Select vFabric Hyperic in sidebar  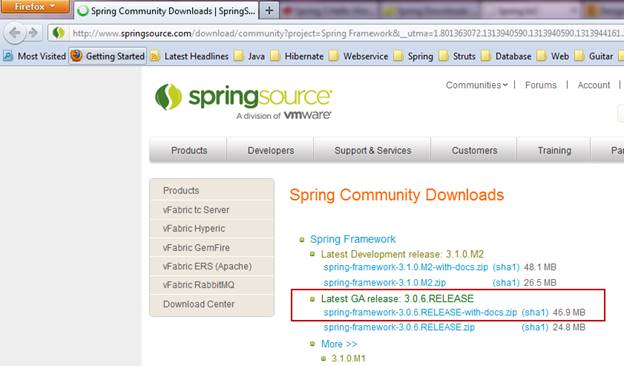point(211,228)
